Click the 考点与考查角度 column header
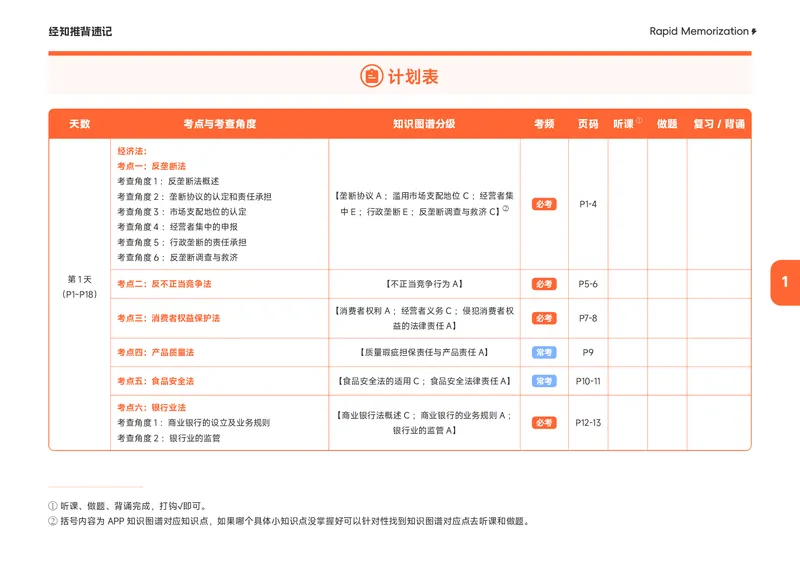 (220, 124)
